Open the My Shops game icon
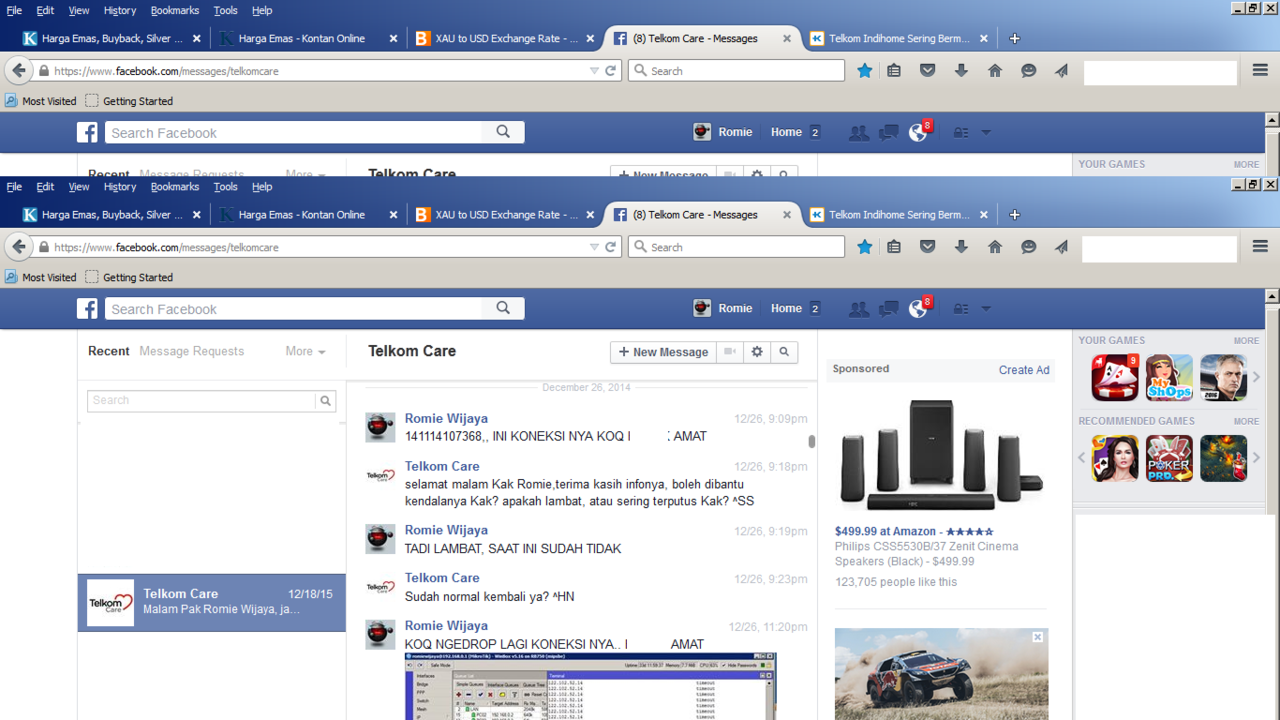Image resolution: width=1280 pixels, height=720 pixels. (1169, 377)
